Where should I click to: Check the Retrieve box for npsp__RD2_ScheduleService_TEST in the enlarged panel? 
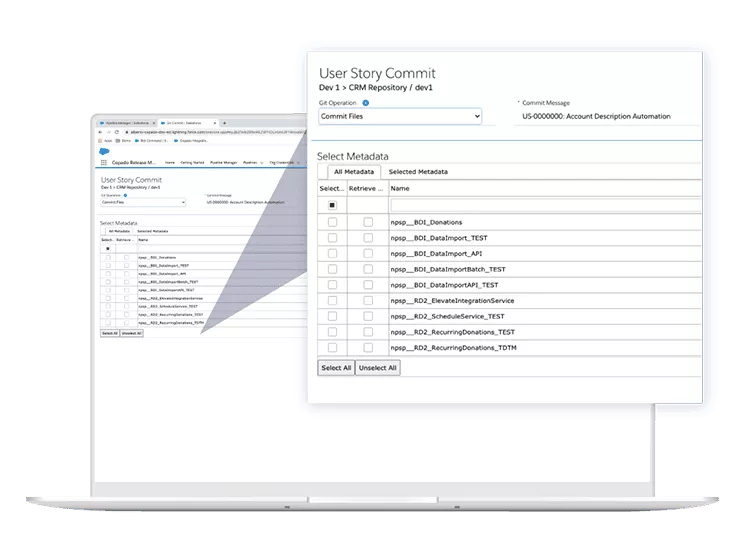click(x=368, y=316)
